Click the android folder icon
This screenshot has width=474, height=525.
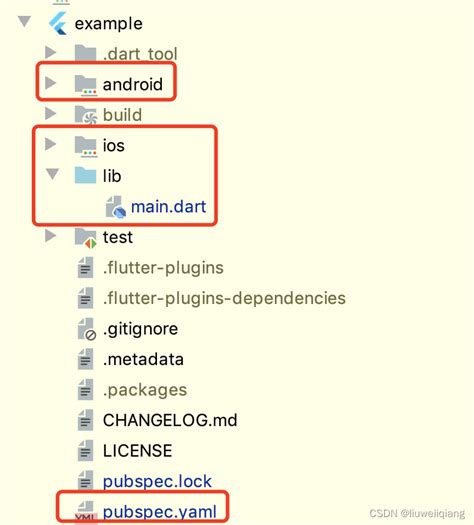[86, 85]
